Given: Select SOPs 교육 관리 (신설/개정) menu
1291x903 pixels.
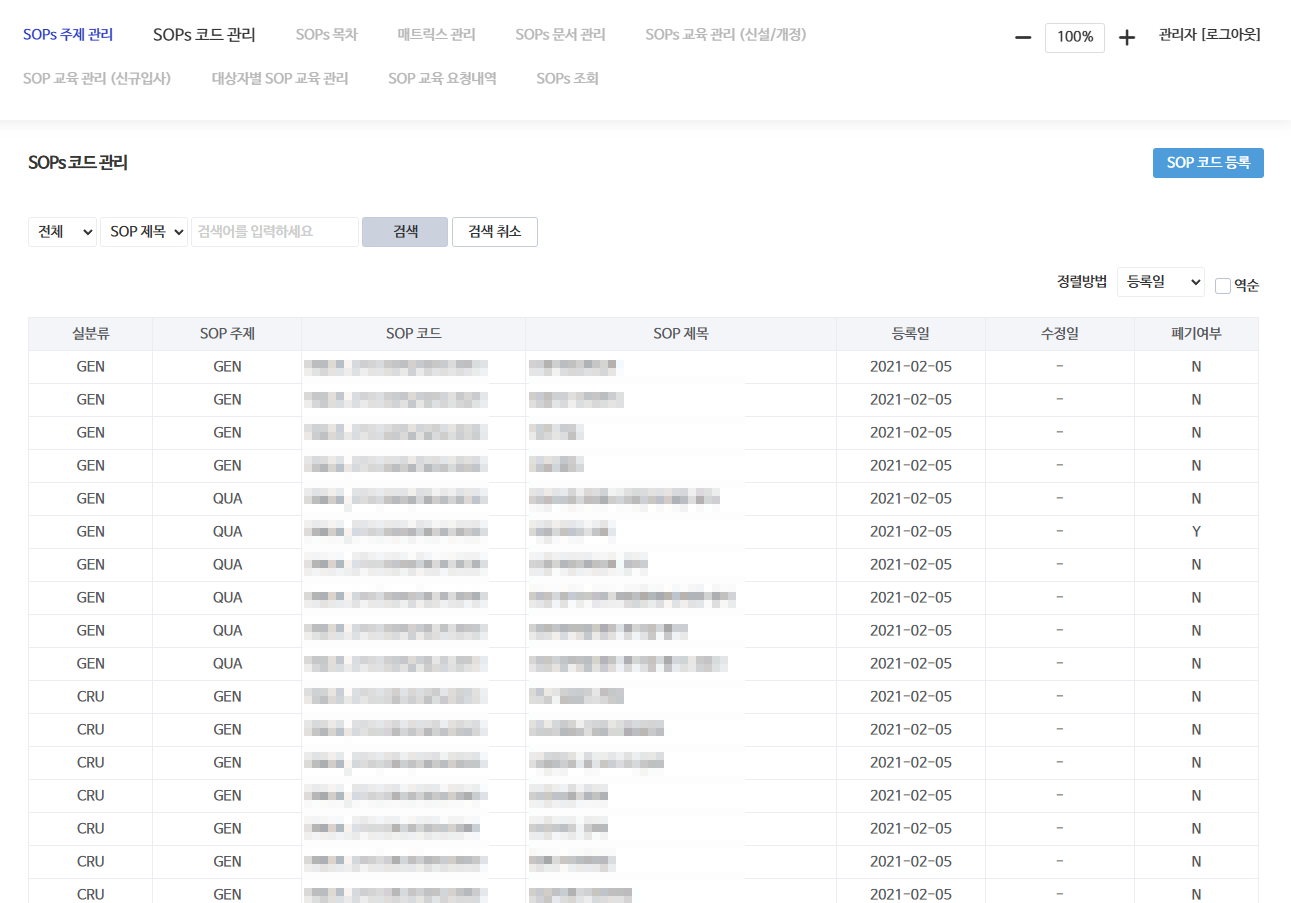Looking at the screenshot, I should tap(725, 35).
